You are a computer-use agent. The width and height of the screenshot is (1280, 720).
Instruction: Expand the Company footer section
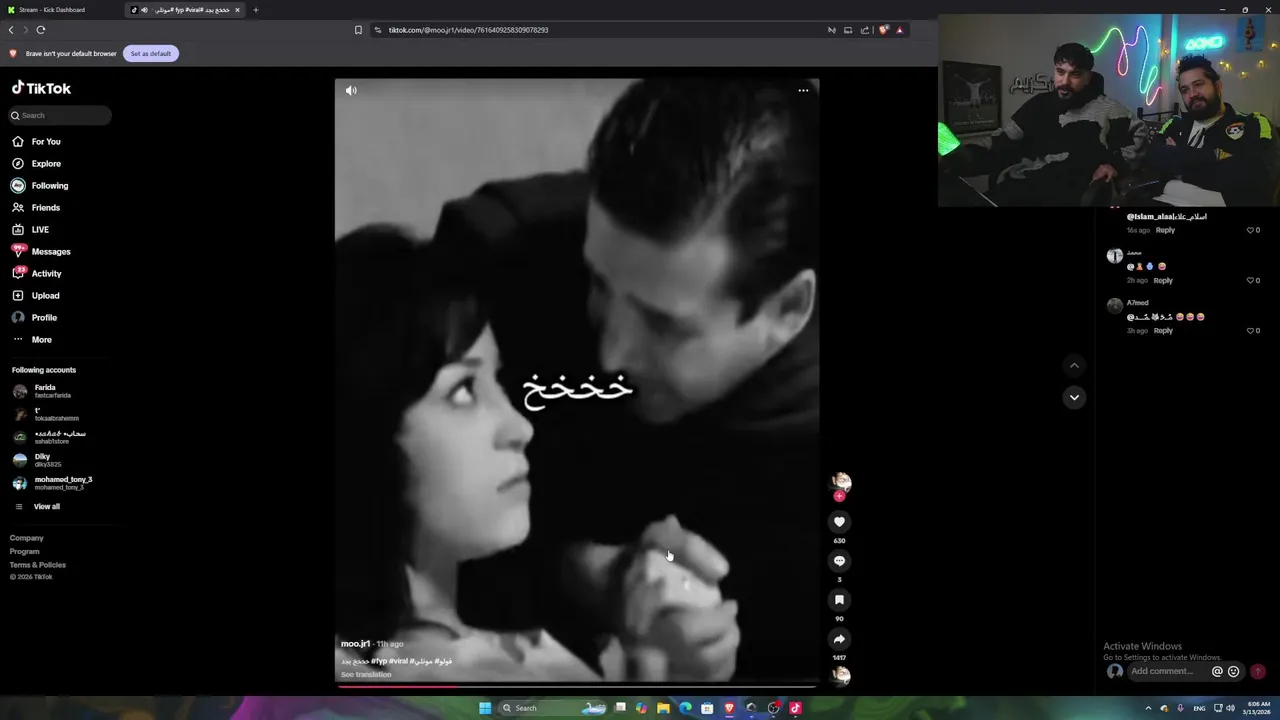tap(27, 538)
